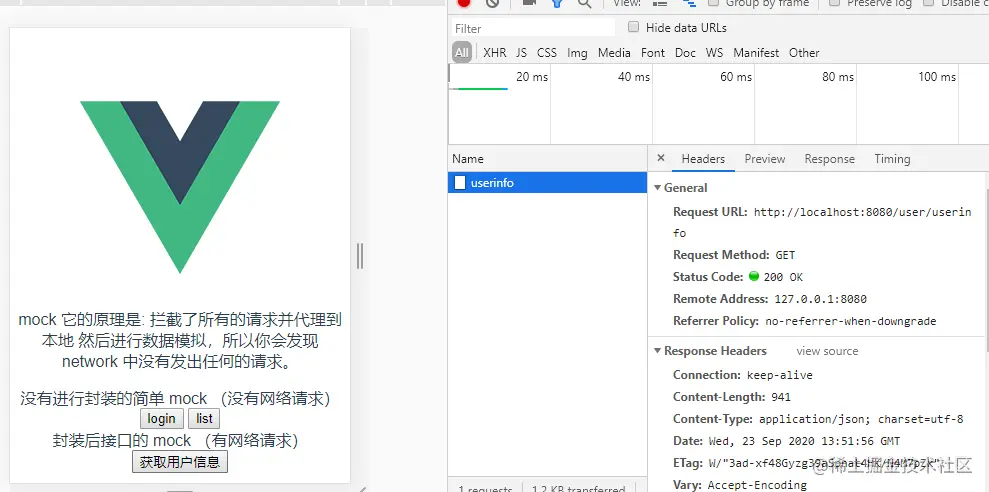Filter requests by Media
This screenshot has height=492, width=989.
click(614, 53)
